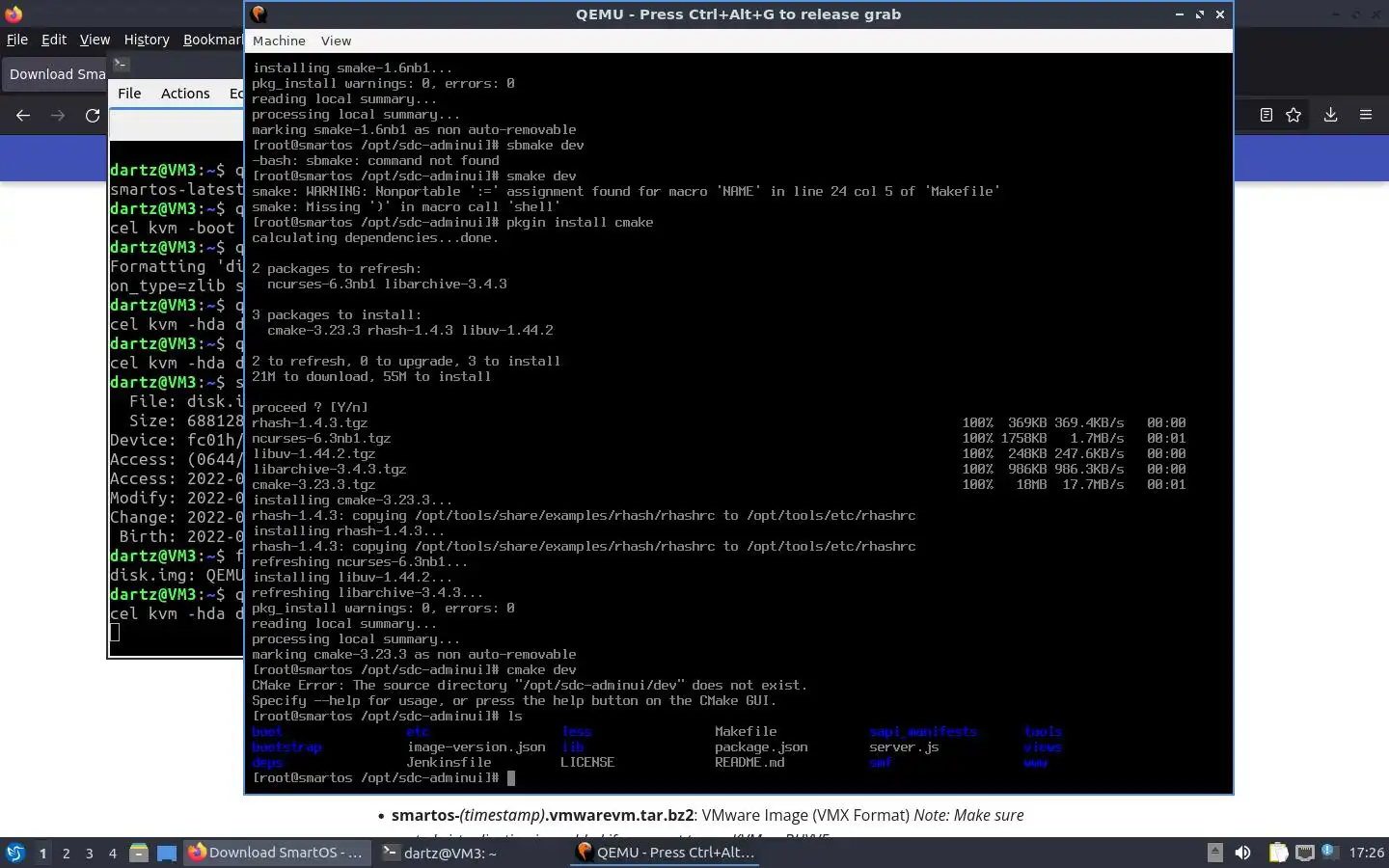The width and height of the screenshot is (1389, 868).
Task: Click 'LICENSE' in the ls output
Action: coord(587,762)
